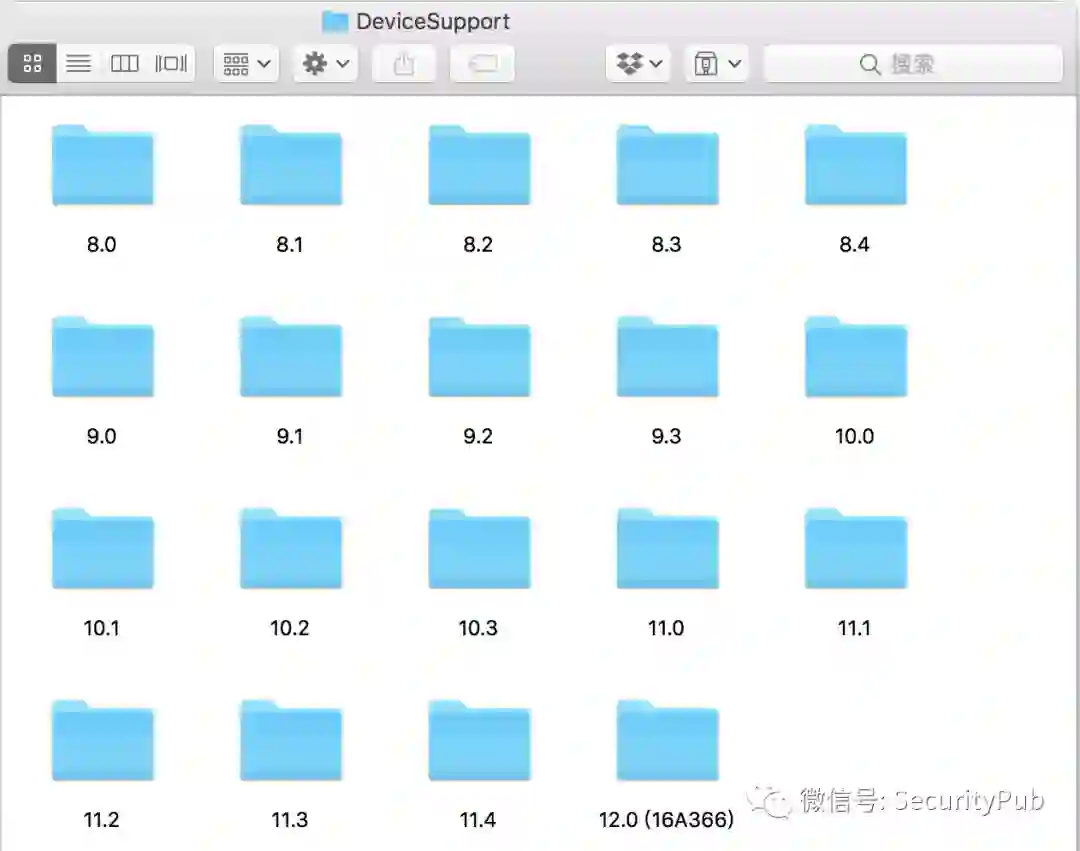Select the 11.4 folder icon

point(479,740)
